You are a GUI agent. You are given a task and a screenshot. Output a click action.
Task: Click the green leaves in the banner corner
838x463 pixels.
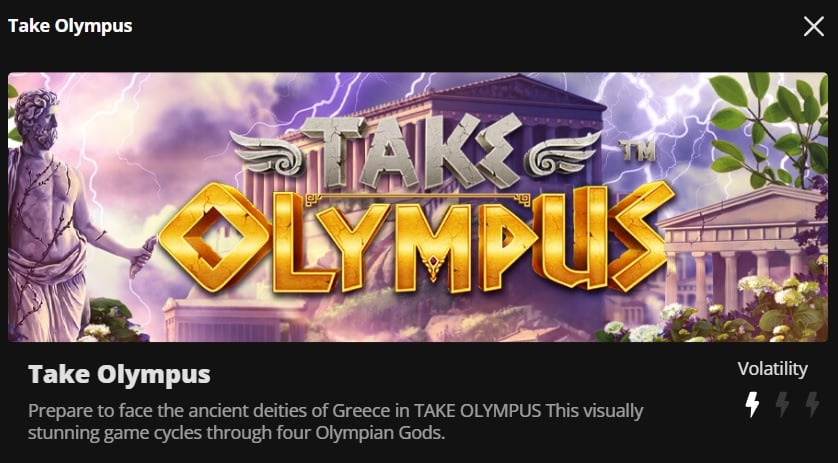770,128
